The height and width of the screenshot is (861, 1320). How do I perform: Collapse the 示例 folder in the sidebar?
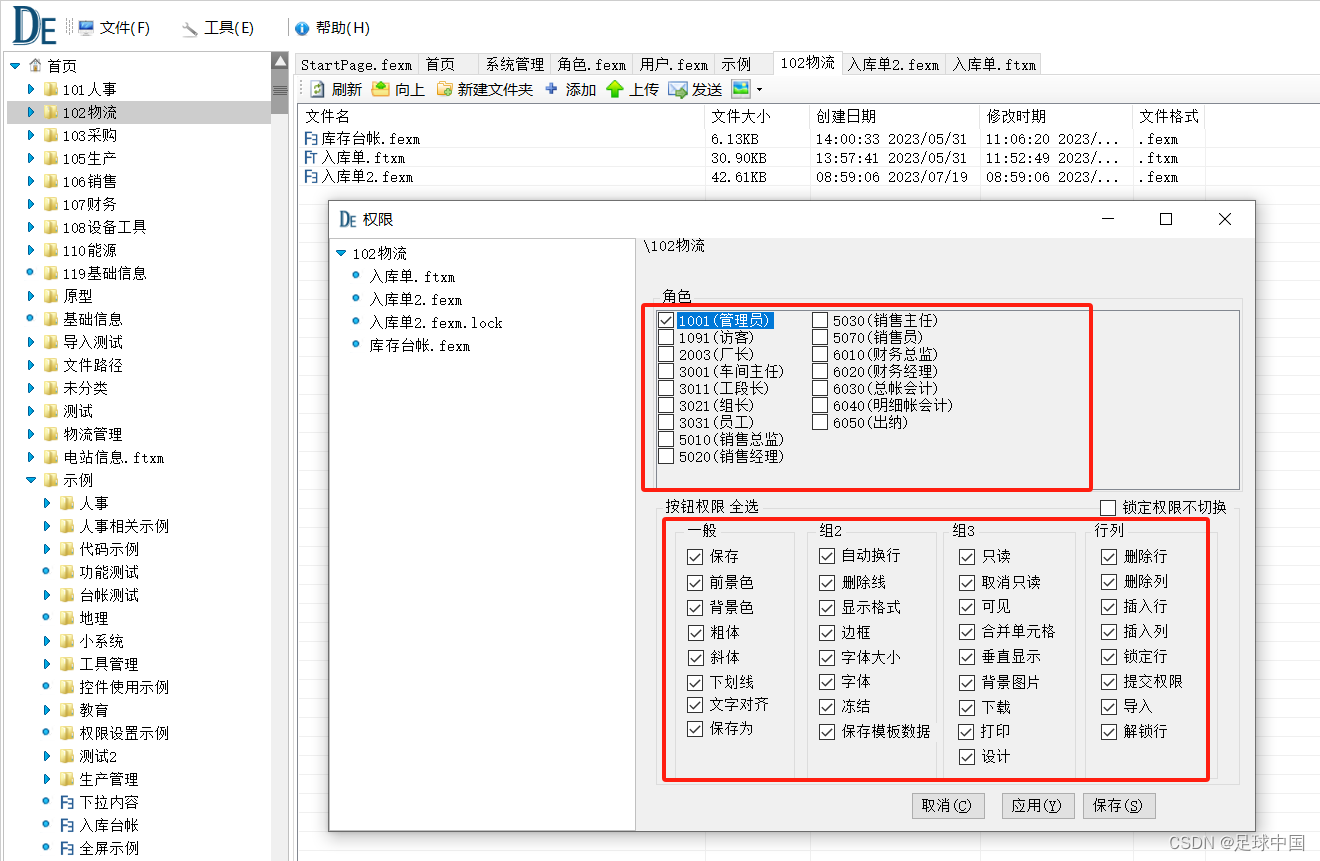(31, 479)
